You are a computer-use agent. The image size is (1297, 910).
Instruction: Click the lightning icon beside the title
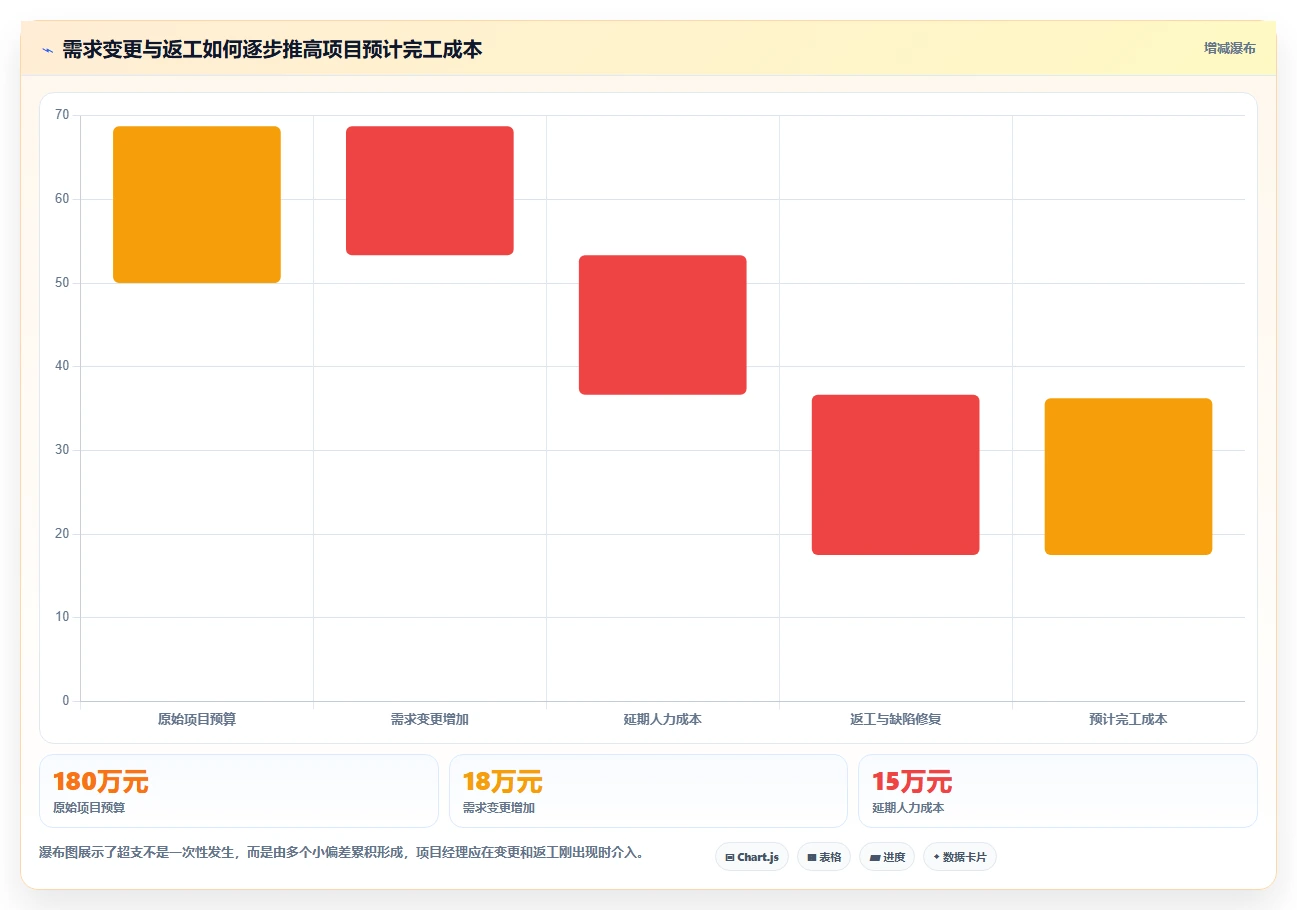point(47,49)
